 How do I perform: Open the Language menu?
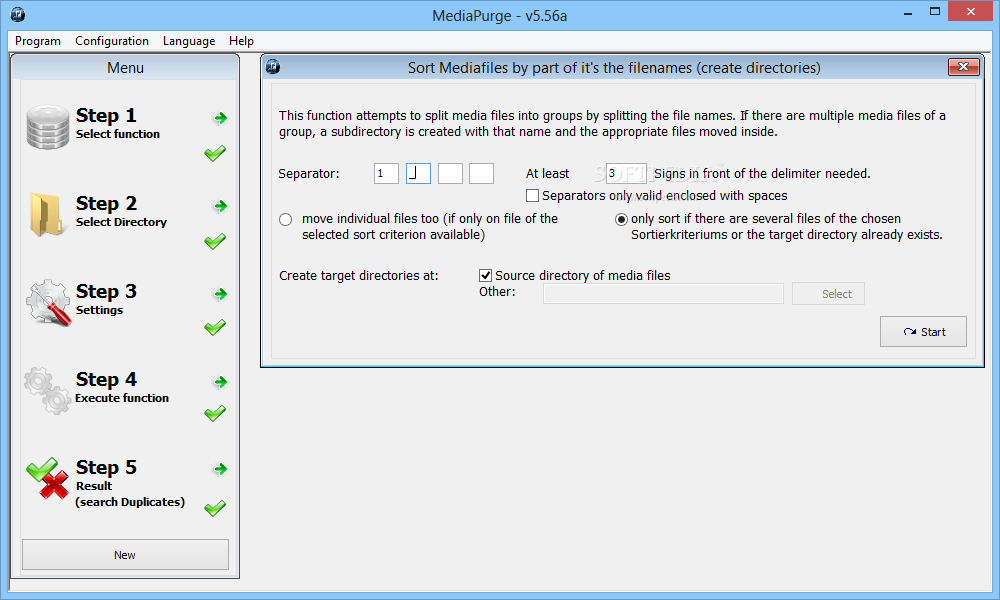point(189,41)
